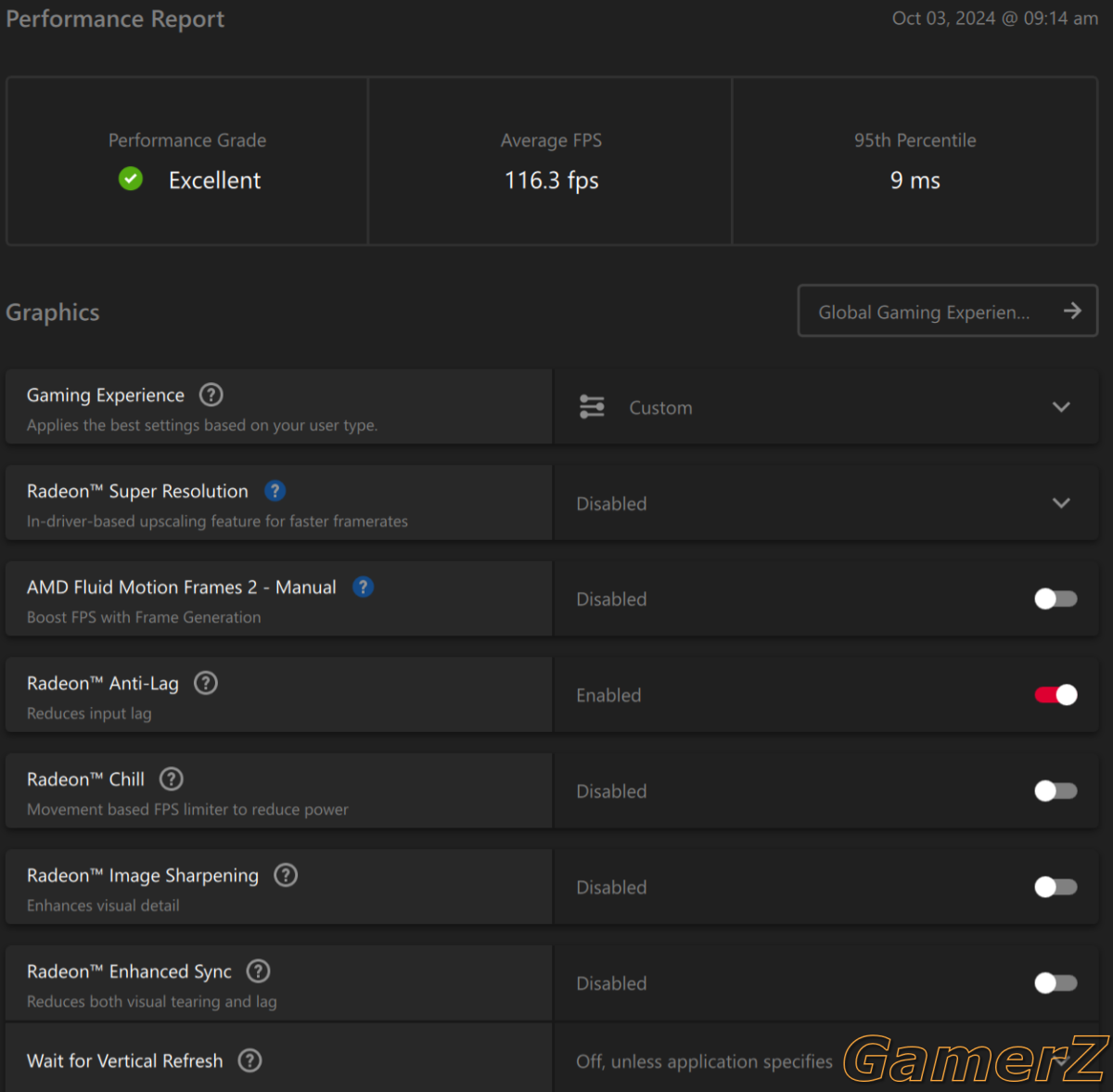Click the Wait for Vertical Refresh label
The width and height of the screenshot is (1113, 1092).
click(125, 1061)
